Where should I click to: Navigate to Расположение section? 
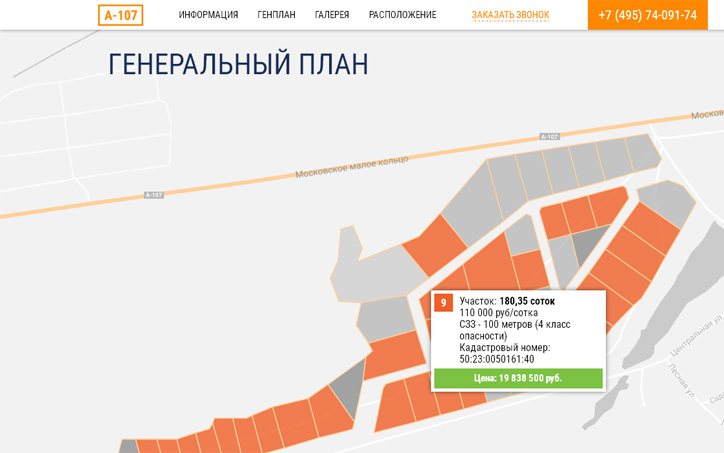(402, 15)
